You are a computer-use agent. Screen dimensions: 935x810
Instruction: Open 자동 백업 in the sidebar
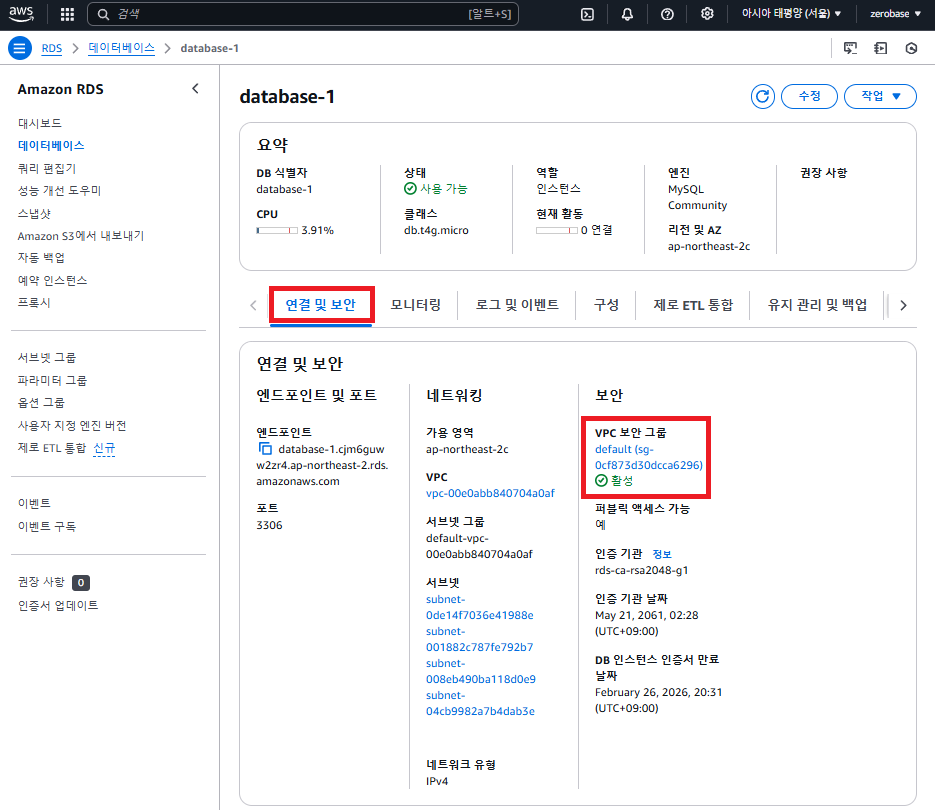click(x=41, y=258)
